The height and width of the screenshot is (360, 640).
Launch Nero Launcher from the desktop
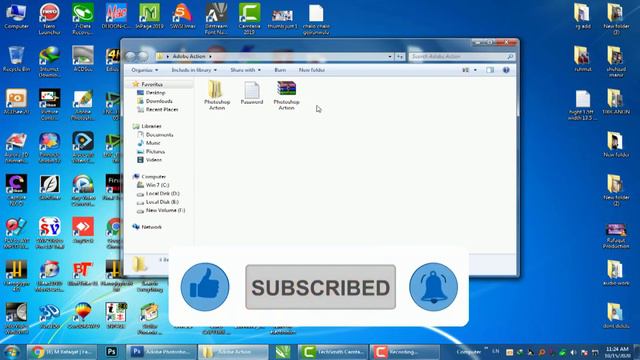point(49,19)
